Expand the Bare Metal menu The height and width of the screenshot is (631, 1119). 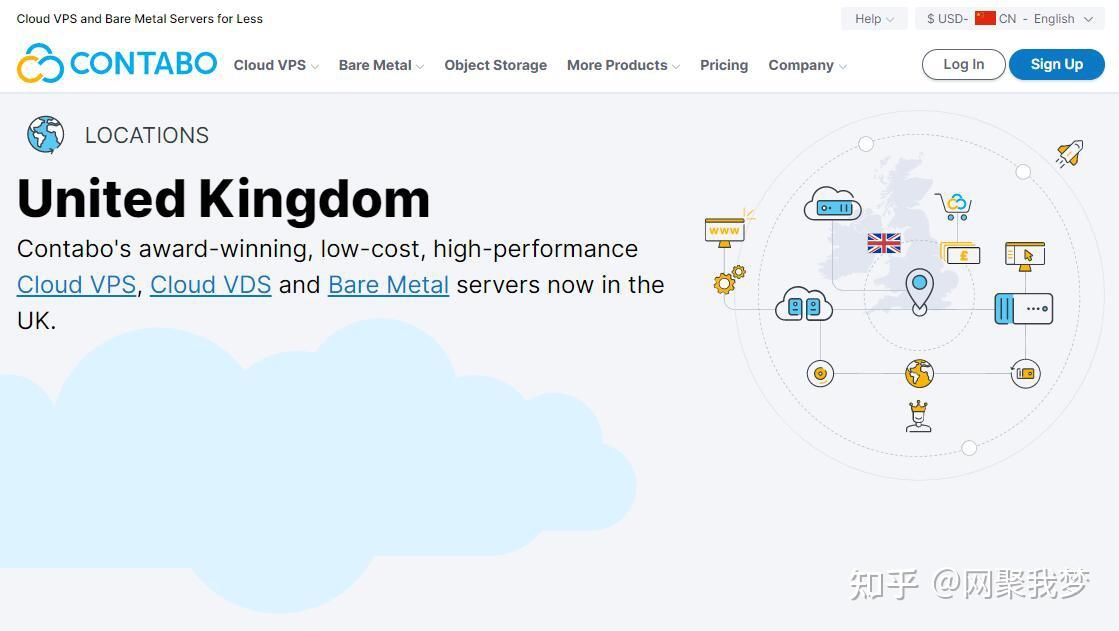(x=381, y=65)
